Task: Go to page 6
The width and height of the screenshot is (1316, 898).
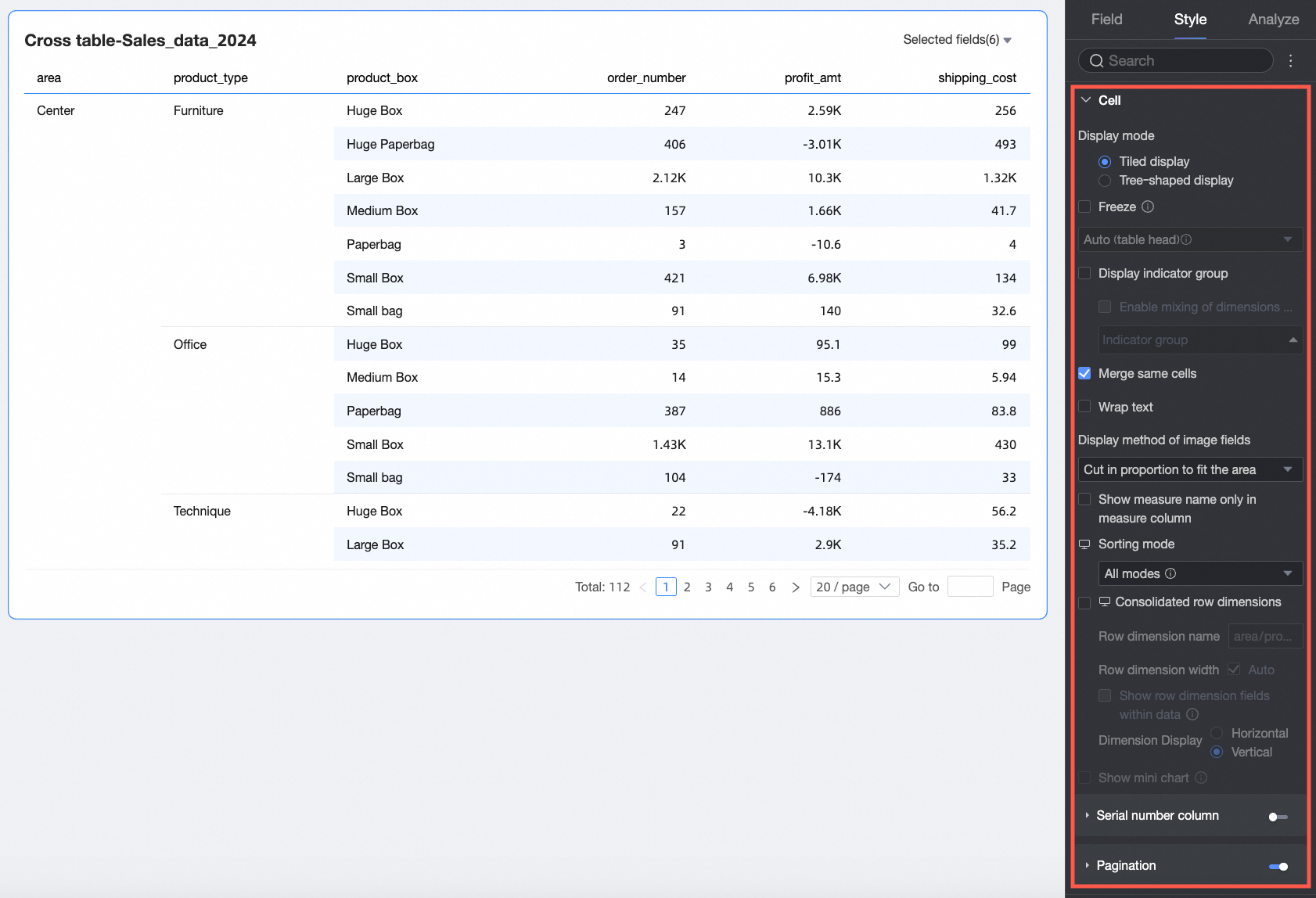Action: 772,587
